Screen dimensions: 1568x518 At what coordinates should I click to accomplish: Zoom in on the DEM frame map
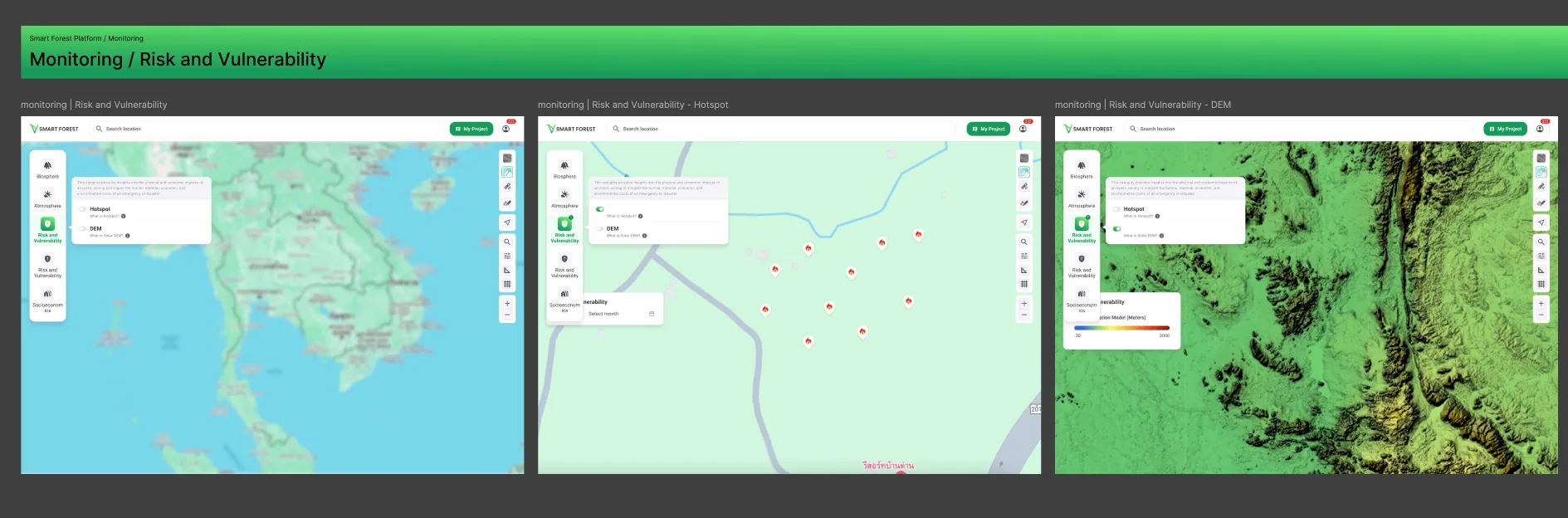click(1541, 303)
